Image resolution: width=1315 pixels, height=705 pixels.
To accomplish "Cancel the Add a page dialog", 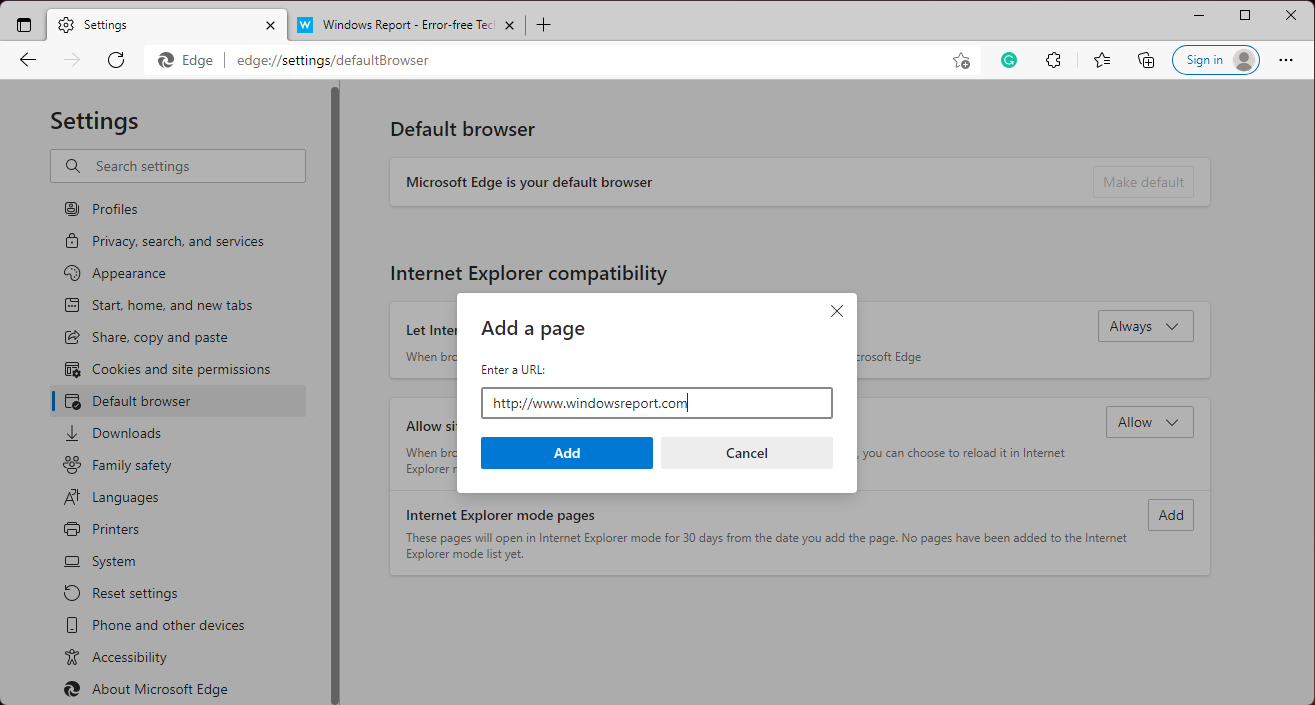I will (746, 452).
